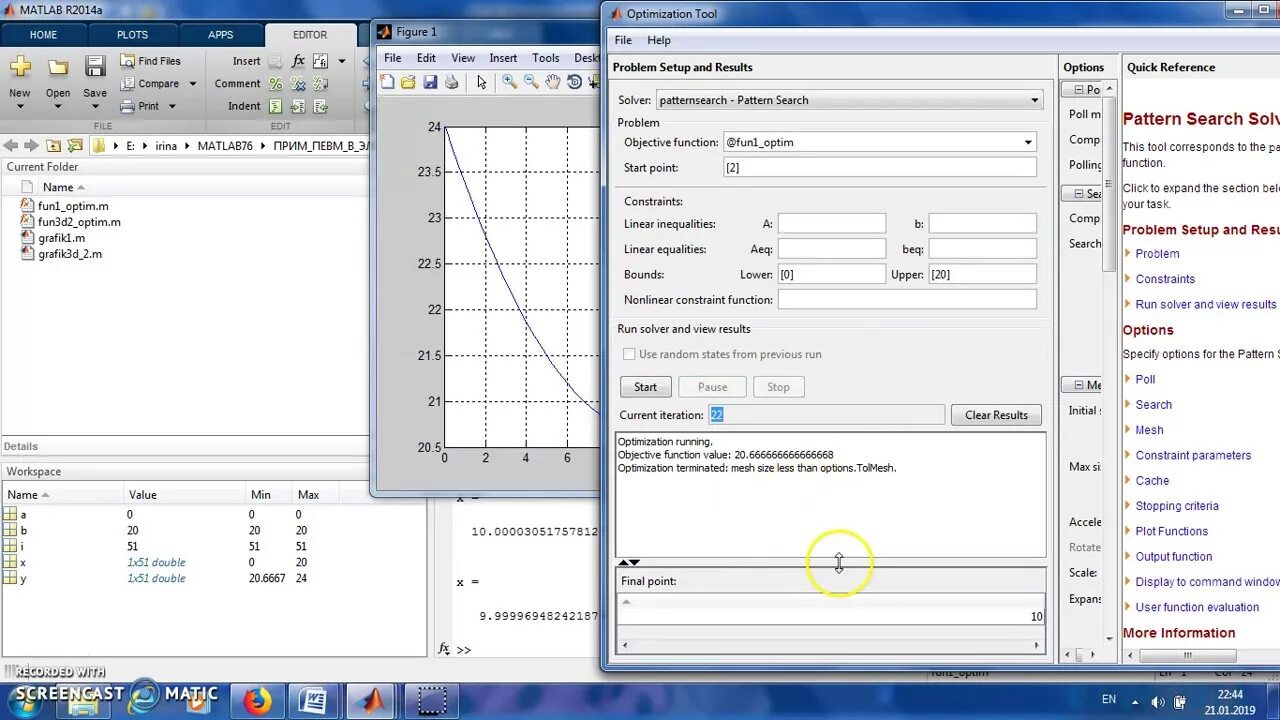Screen dimensions: 1280x720
Task: Switch to the HOME tab
Action: click(43, 35)
